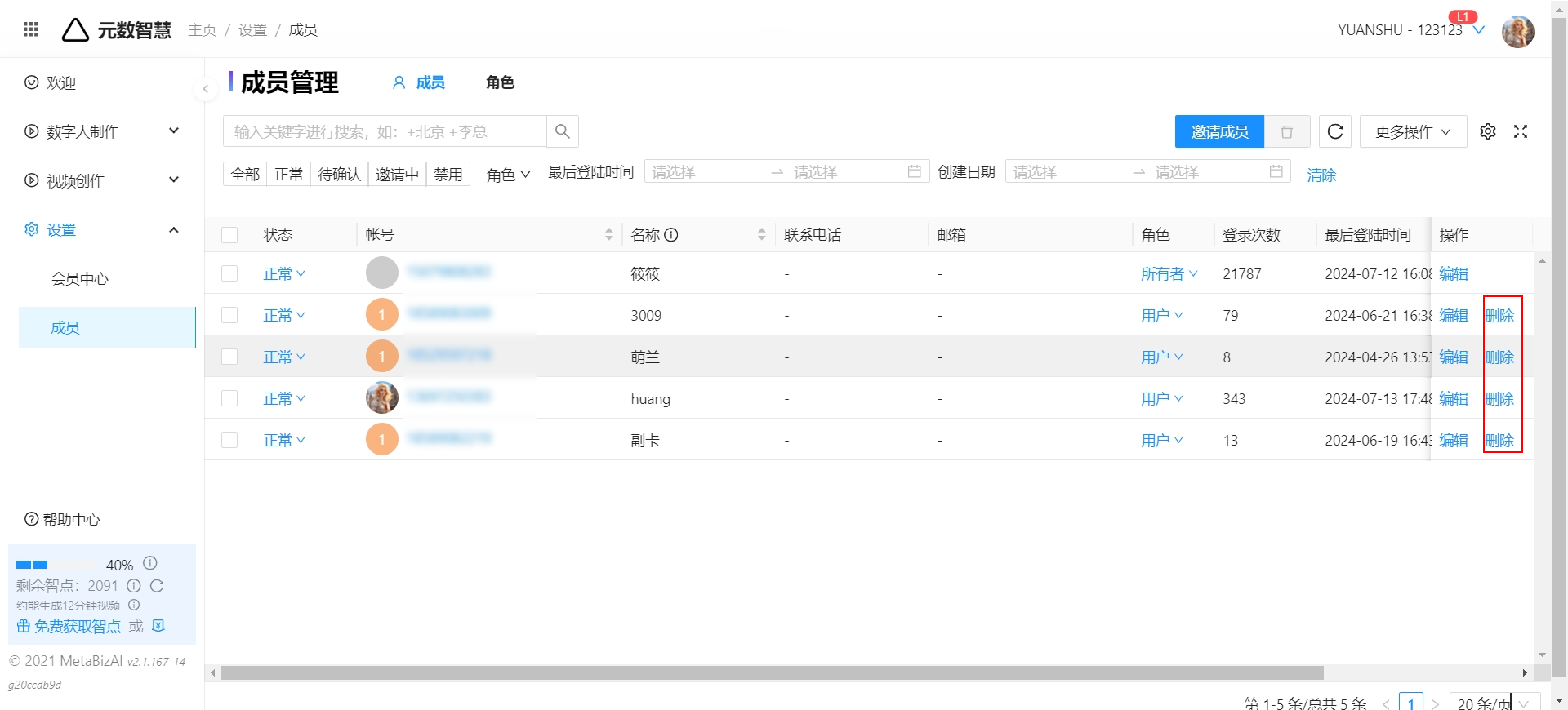Expand the 视频创作 sidebar menu
Screen dimensions: 1568x710
pos(102,180)
